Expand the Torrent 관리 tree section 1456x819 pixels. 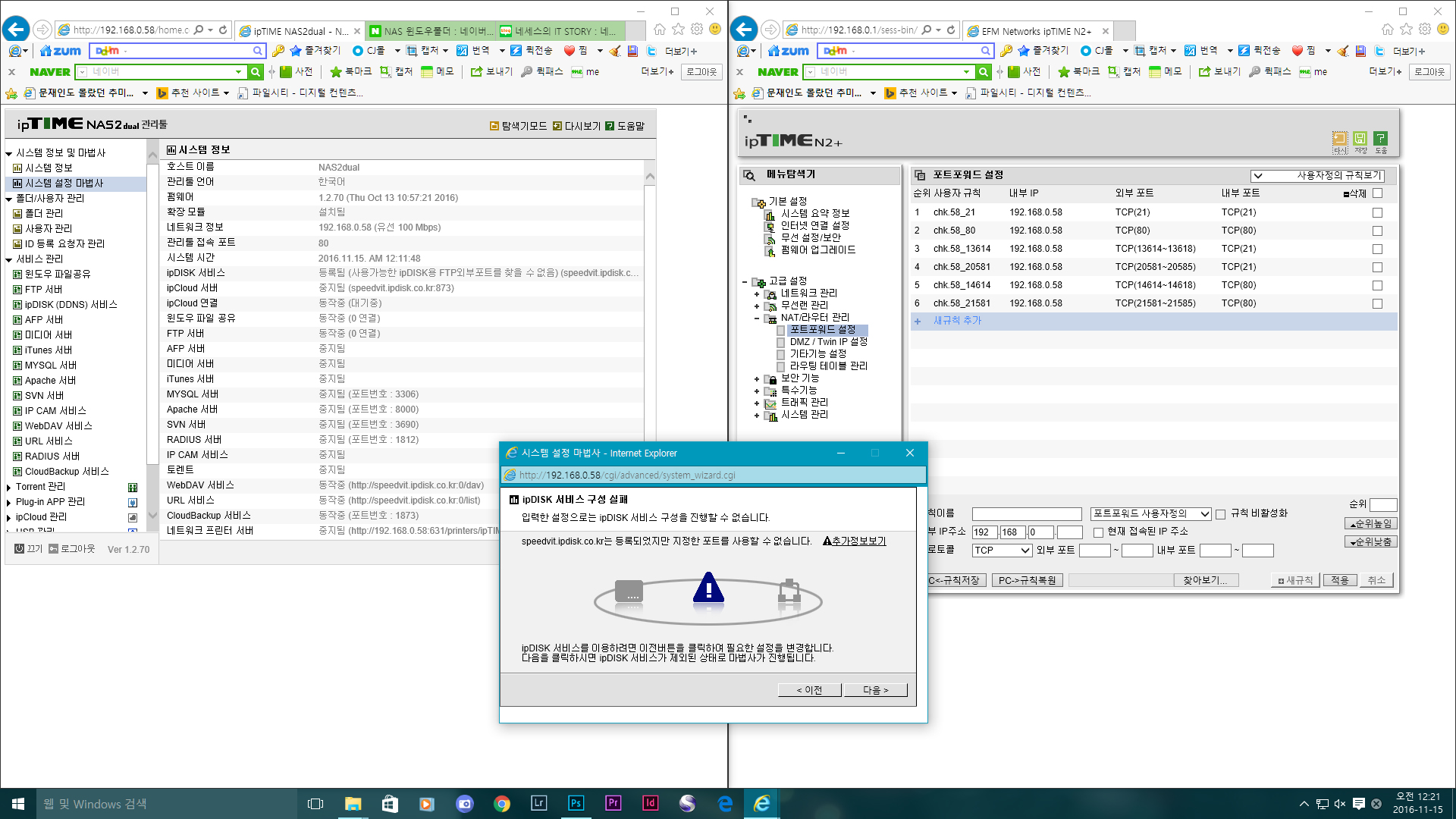click(8, 487)
